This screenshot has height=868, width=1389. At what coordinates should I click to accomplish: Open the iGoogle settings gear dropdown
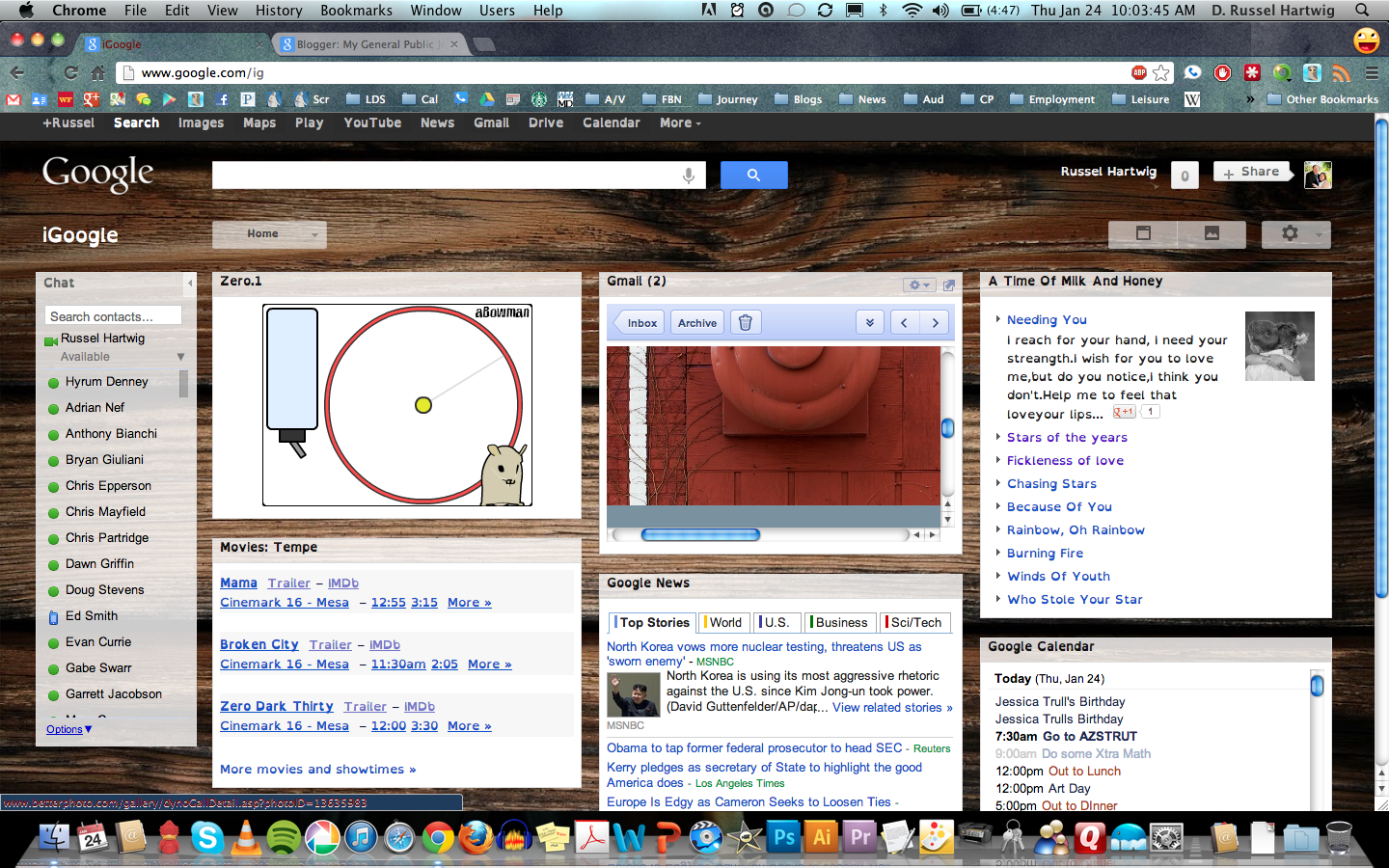point(1296,233)
